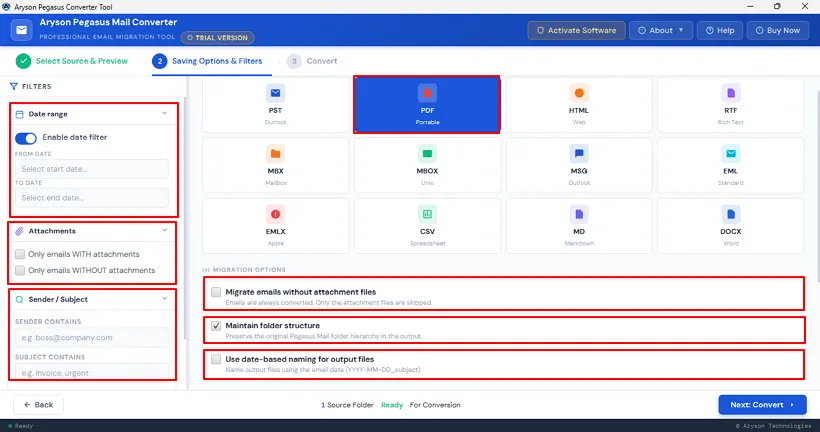Click the Trial Version badge
Viewport: 820px width, 432px height.
218,38
